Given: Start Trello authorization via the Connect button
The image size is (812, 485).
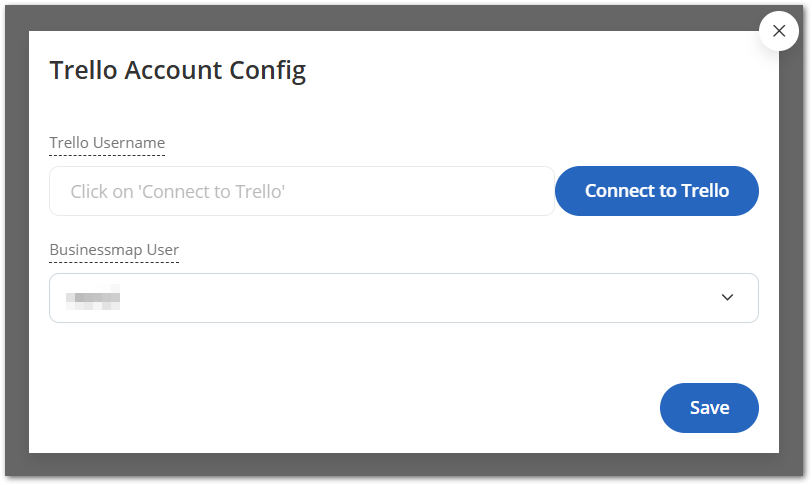Looking at the screenshot, I should pos(656,191).
